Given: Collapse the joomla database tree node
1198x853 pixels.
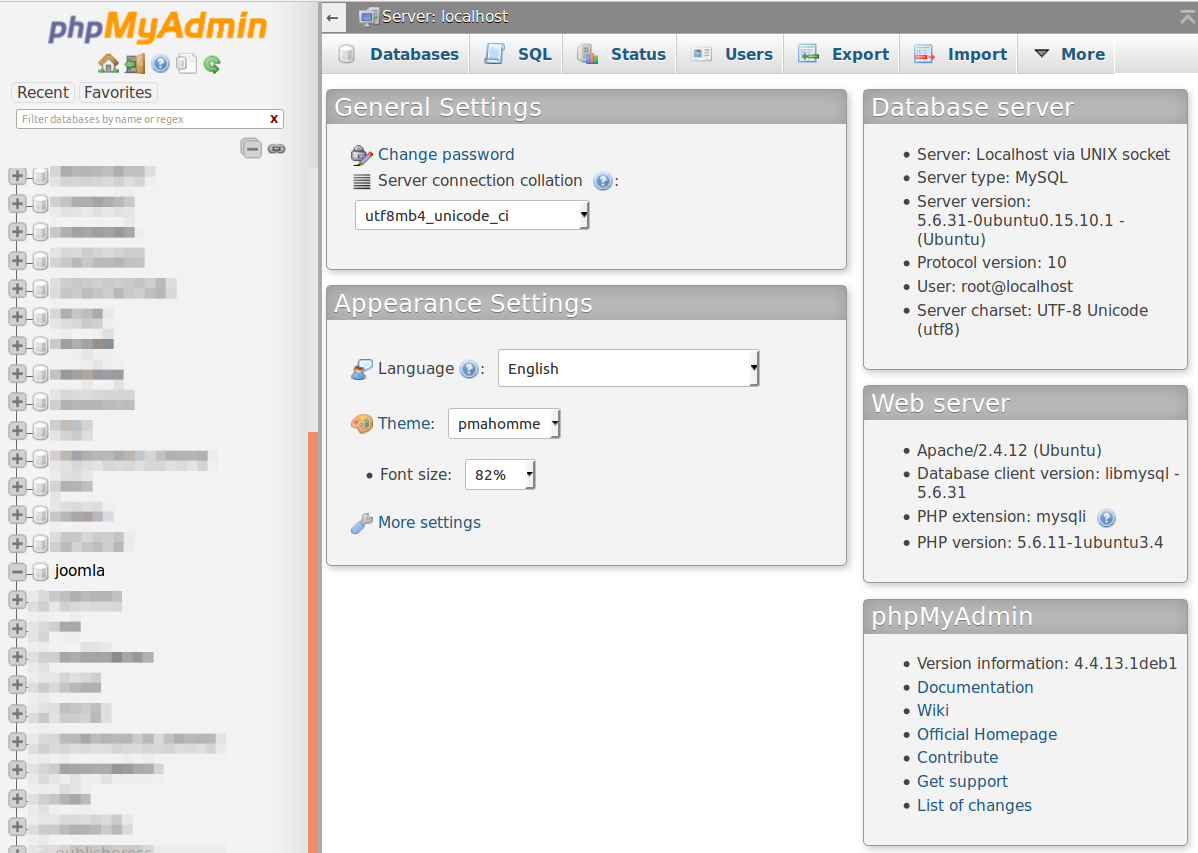Looking at the screenshot, I should pyautogui.click(x=17, y=572).
